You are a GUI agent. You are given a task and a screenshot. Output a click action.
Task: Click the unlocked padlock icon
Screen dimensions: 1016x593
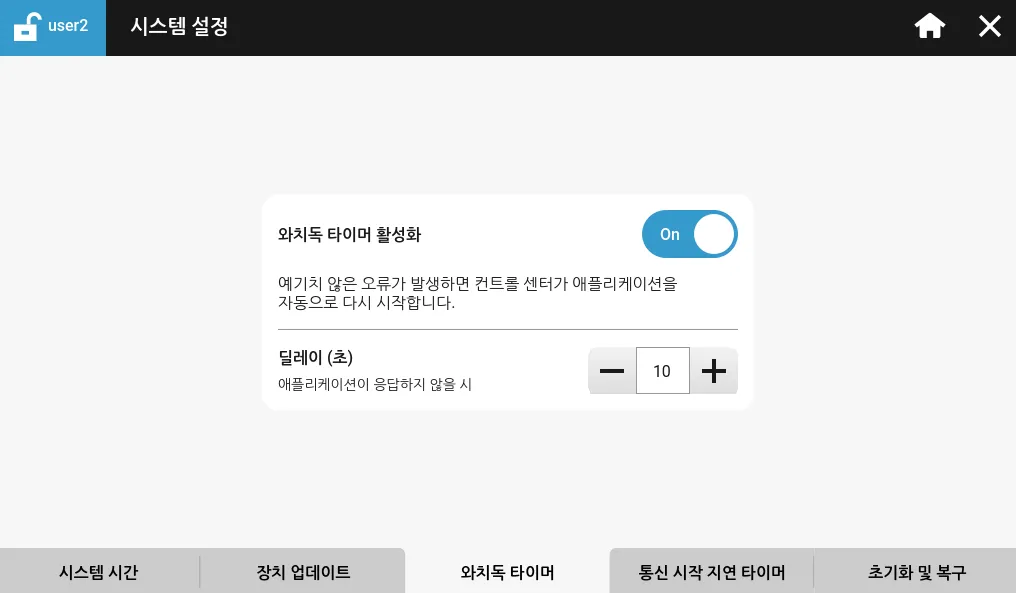tap(27, 27)
